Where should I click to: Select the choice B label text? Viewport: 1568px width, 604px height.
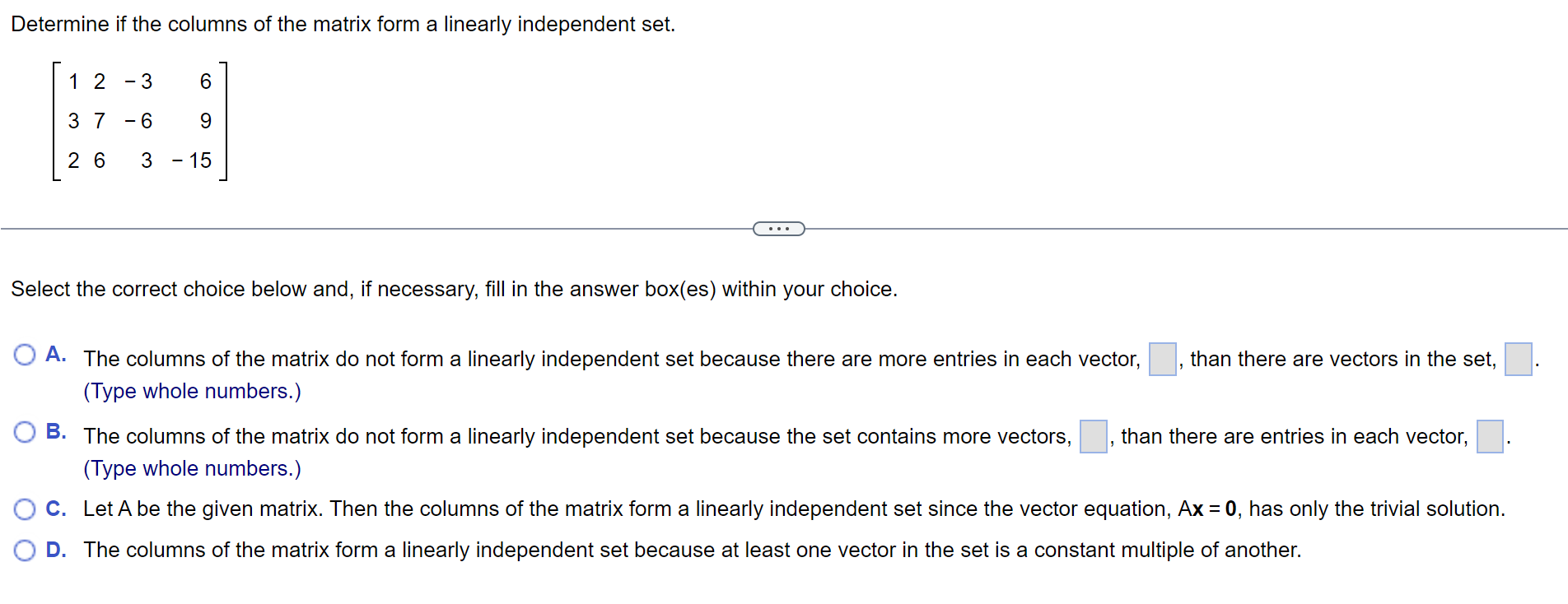(55, 431)
